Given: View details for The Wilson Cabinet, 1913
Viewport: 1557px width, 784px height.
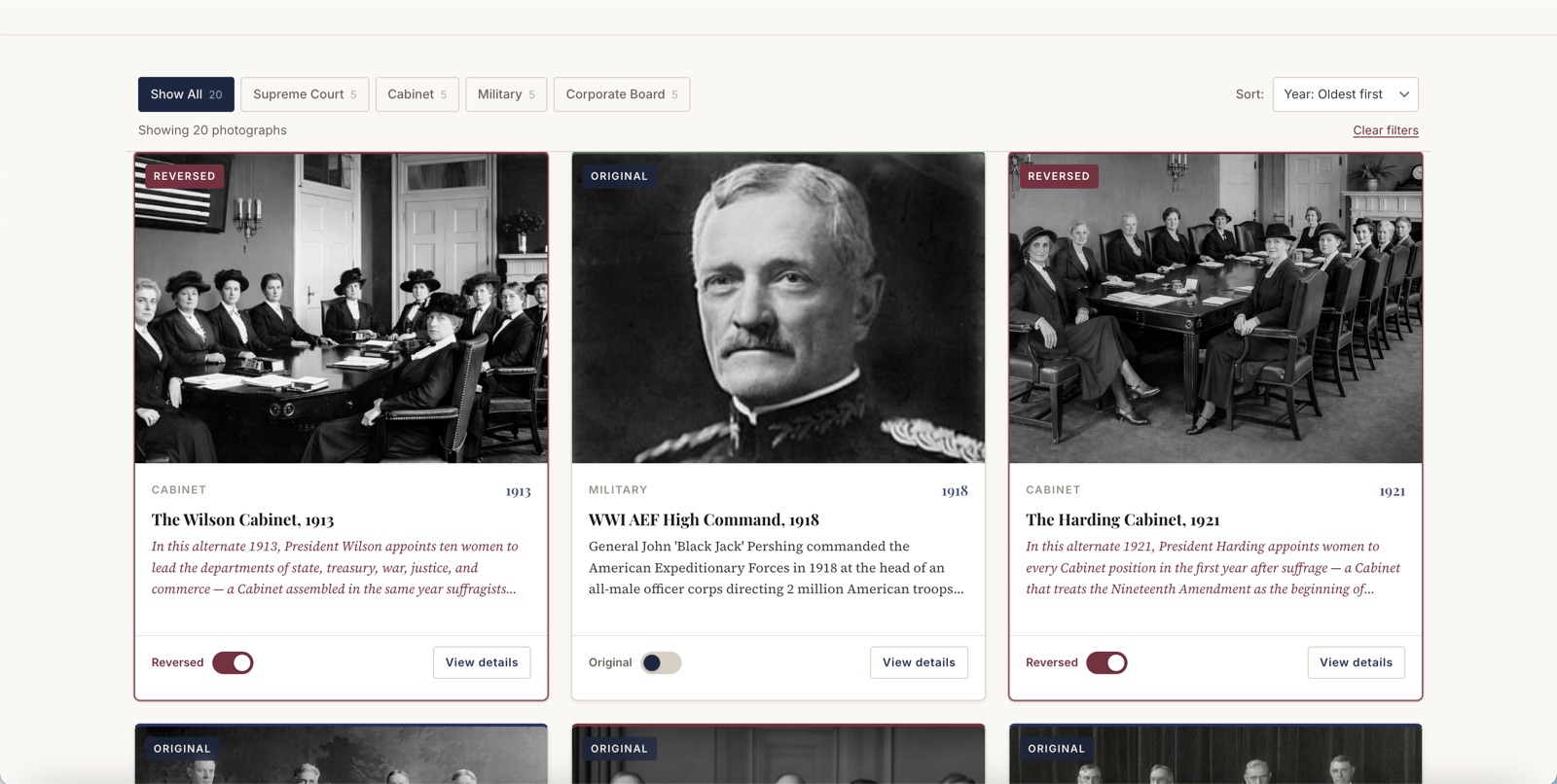Looking at the screenshot, I should 482,662.
